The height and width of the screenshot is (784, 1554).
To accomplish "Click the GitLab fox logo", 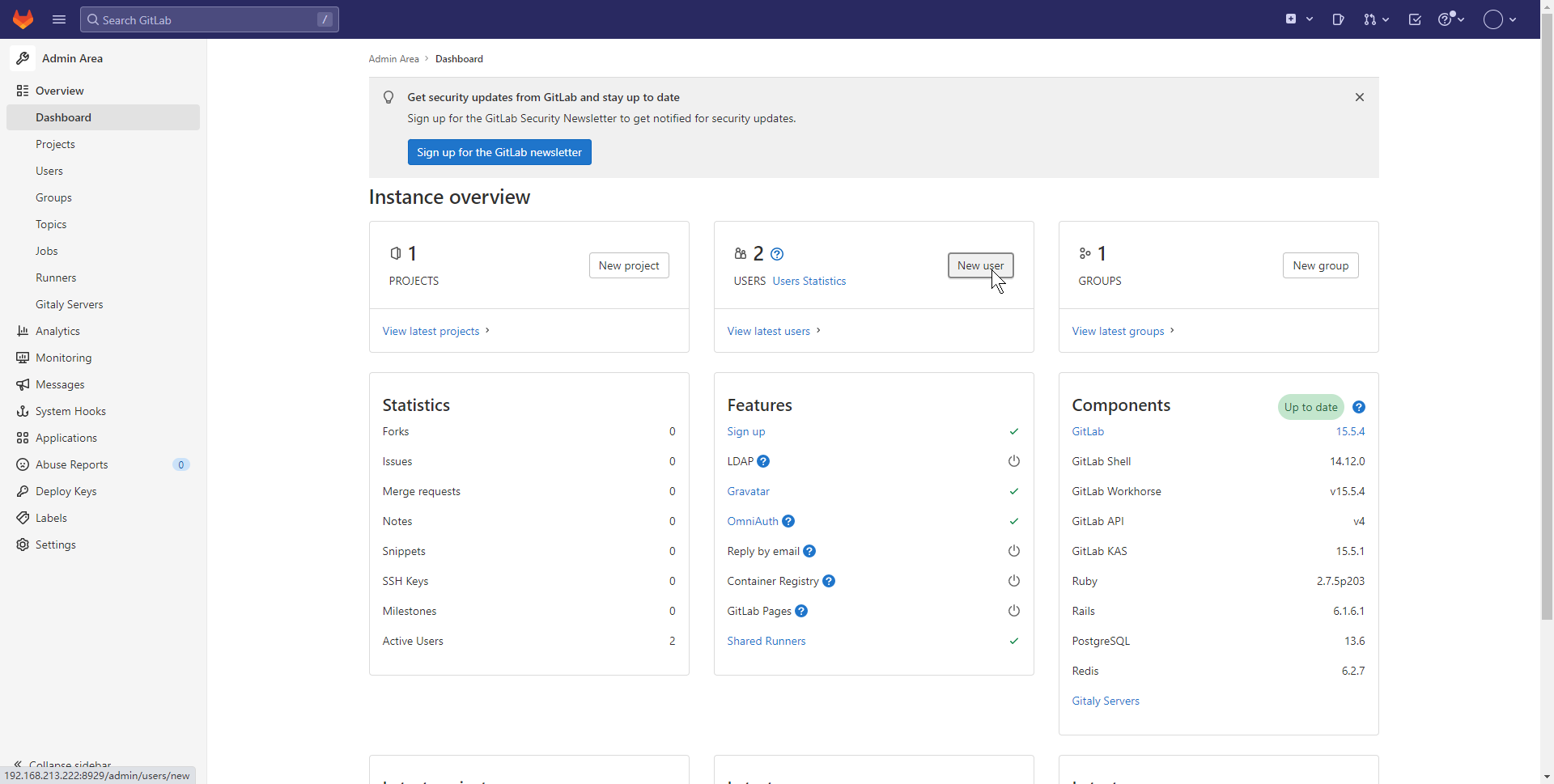I will pos(23,19).
